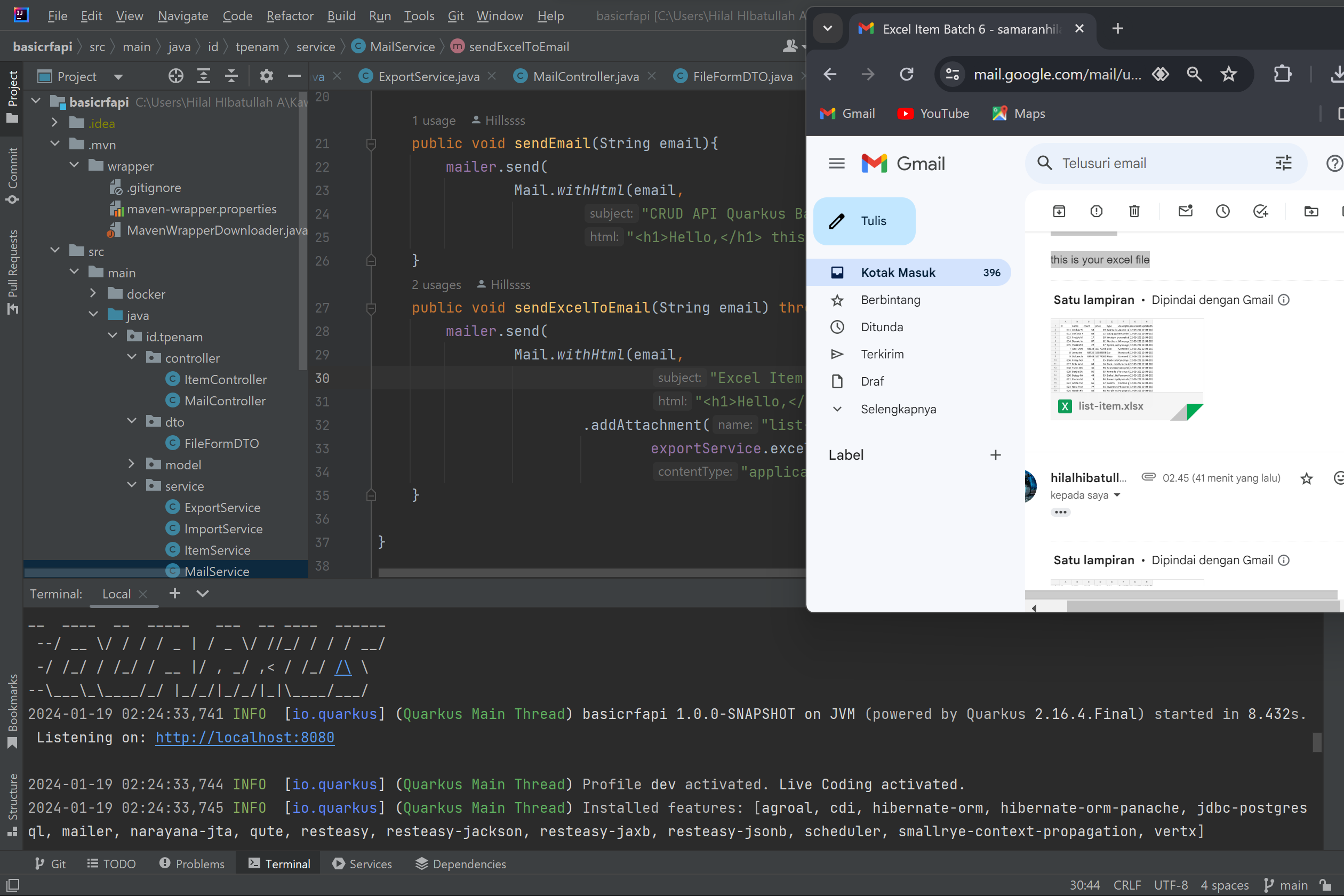Open the Gmail search filter options icon
Viewport: 1344px width, 896px height.
tap(1283, 163)
